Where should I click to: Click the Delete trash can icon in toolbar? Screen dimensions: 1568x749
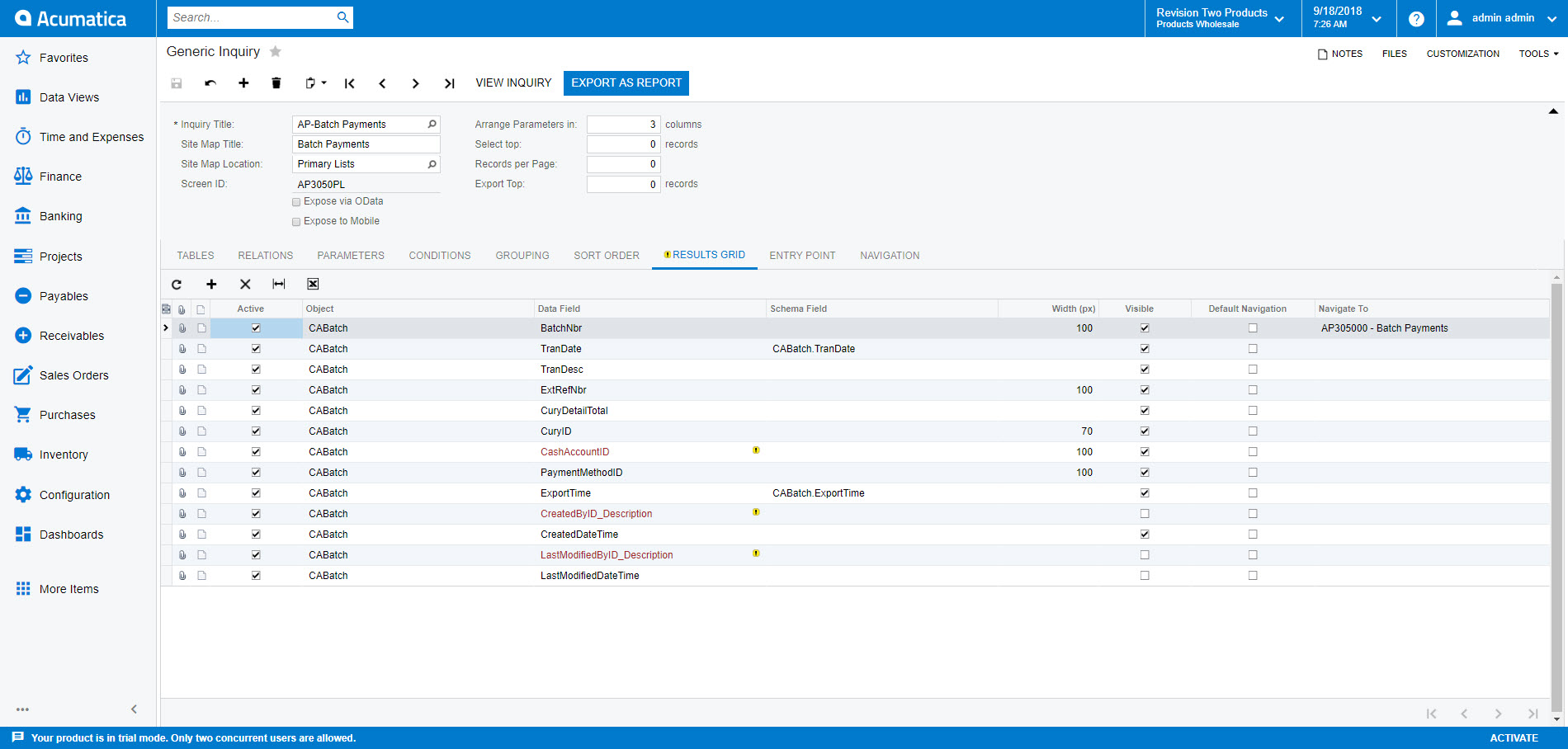(276, 83)
